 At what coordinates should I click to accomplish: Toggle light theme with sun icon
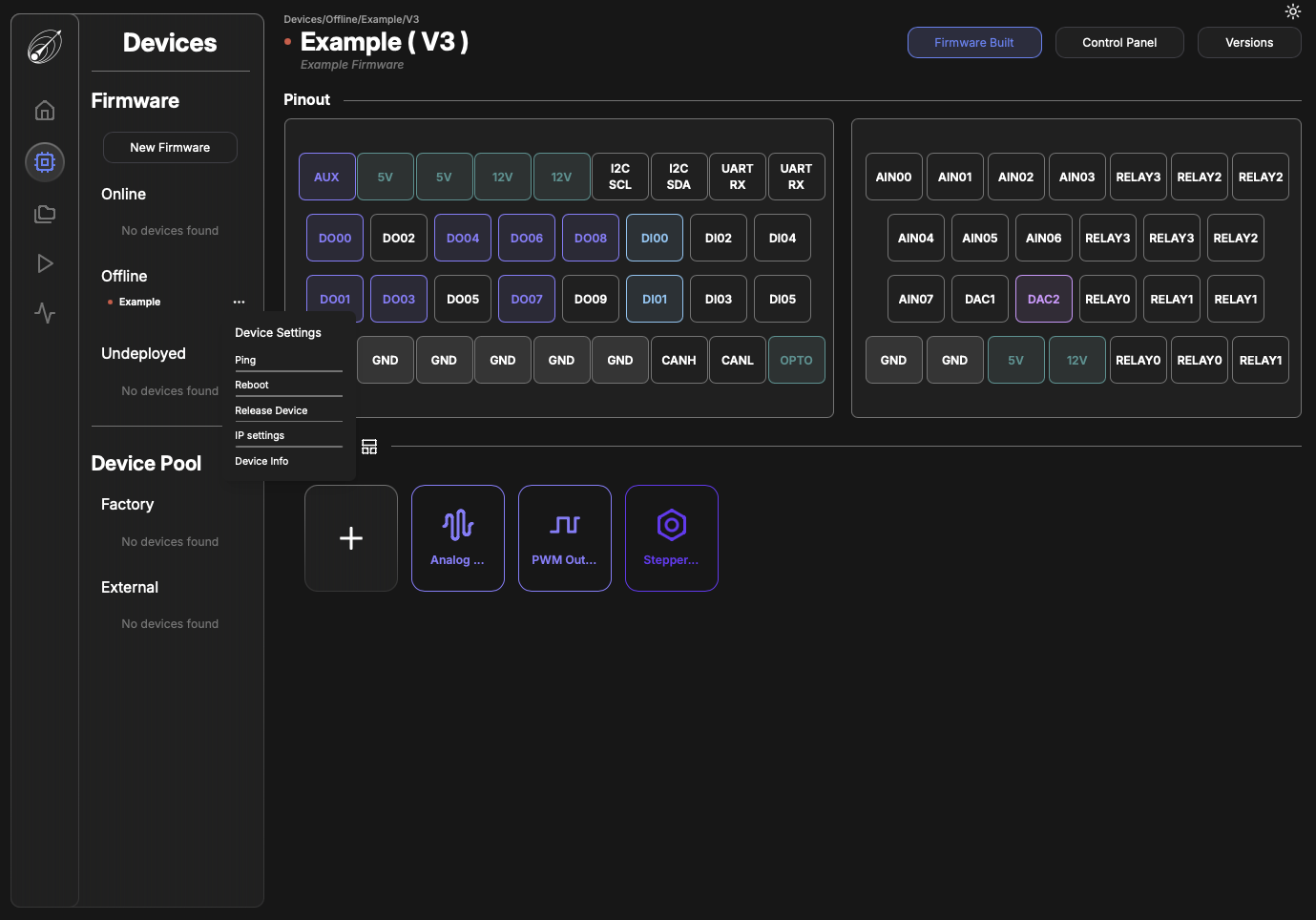pyautogui.click(x=1292, y=11)
